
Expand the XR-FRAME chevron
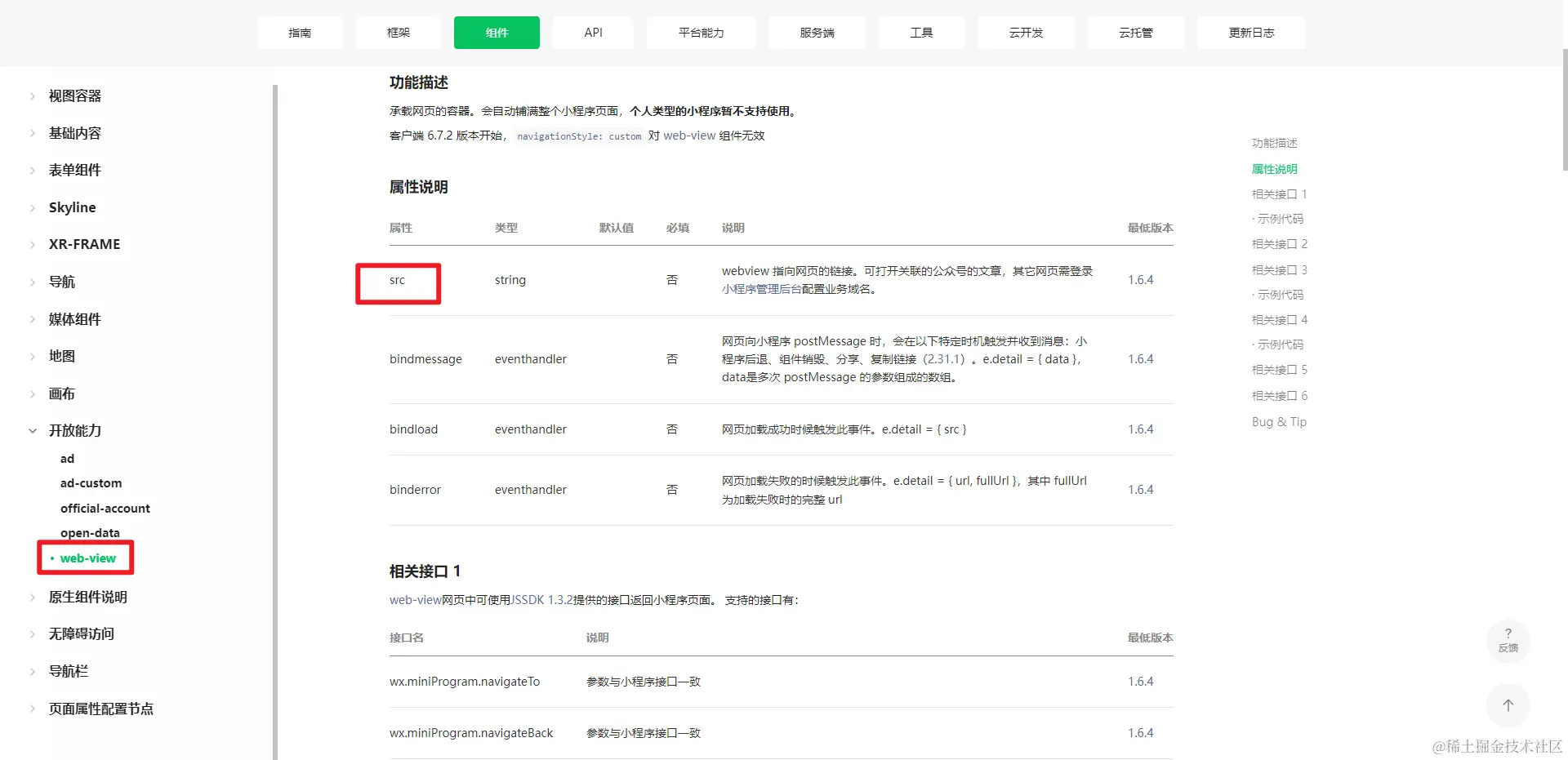(33, 245)
